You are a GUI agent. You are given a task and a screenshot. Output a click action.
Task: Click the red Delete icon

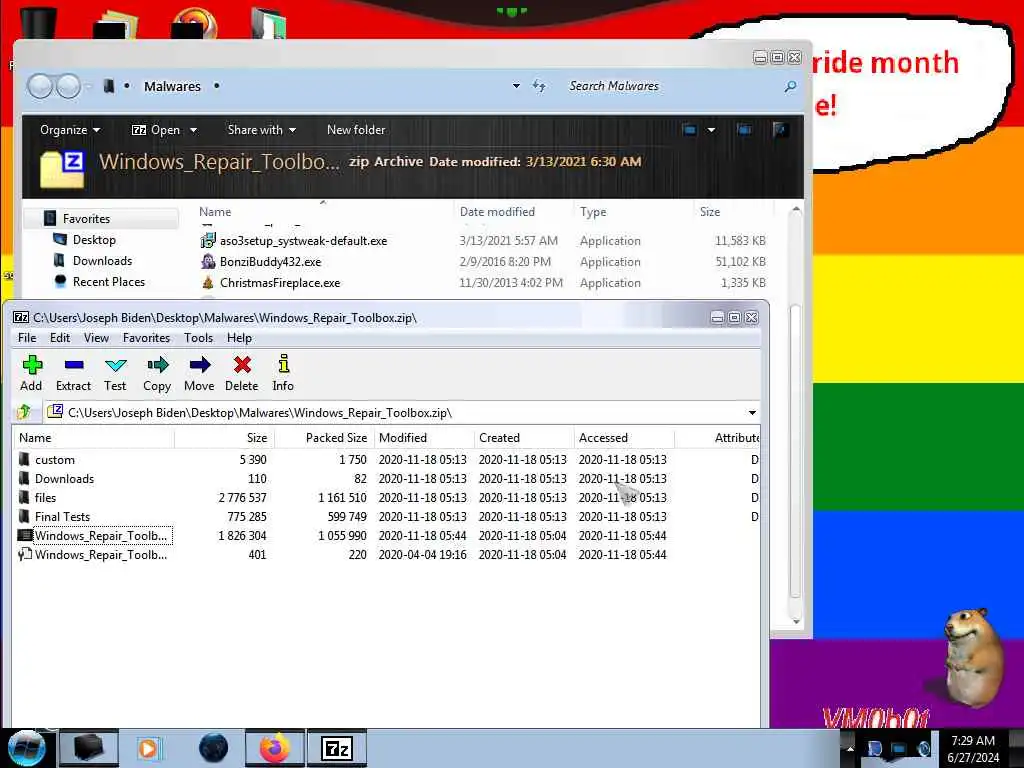[242, 374]
